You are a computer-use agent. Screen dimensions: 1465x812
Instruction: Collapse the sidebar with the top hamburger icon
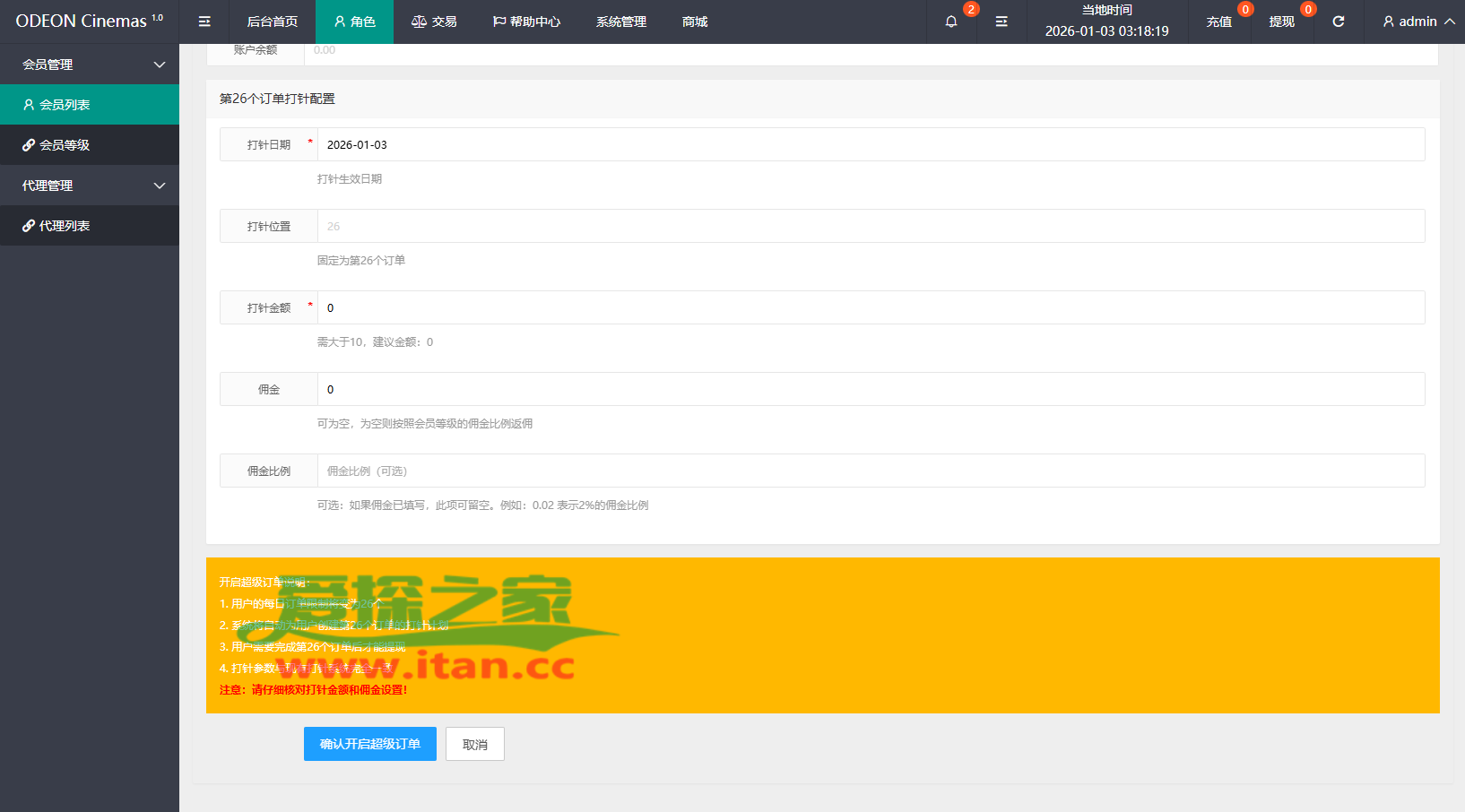click(x=204, y=22)
